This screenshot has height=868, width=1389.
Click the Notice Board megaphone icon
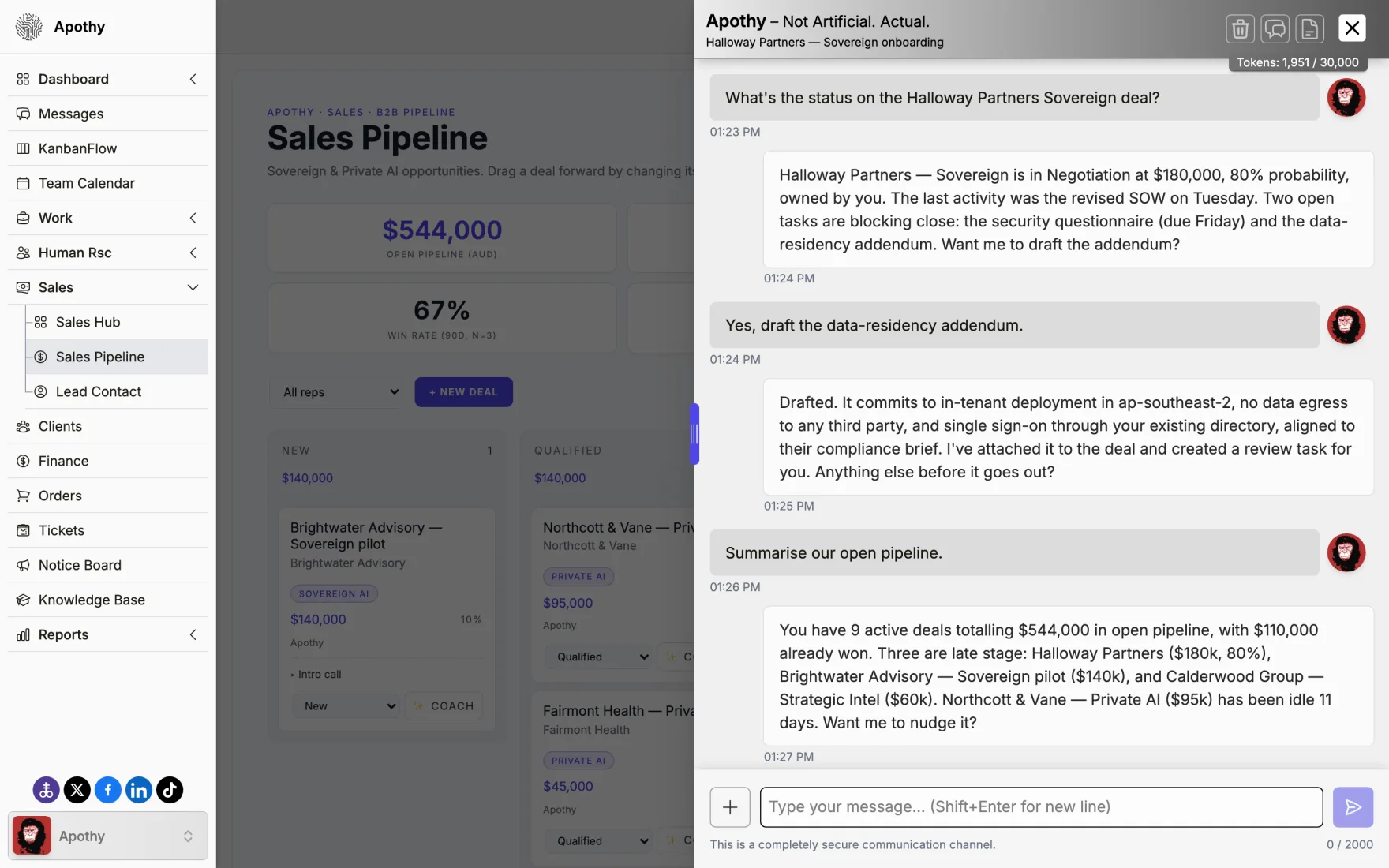coord(23,565)
